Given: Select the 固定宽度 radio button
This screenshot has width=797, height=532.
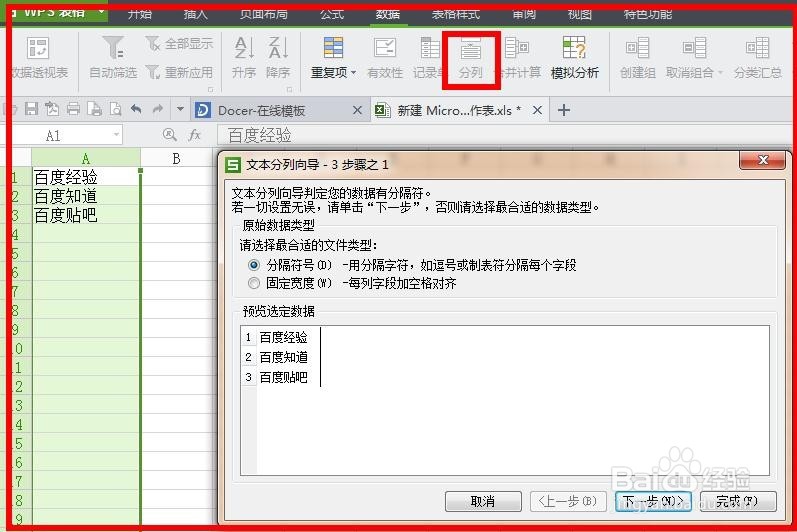Looking at the screenshot, I should 254,283.
